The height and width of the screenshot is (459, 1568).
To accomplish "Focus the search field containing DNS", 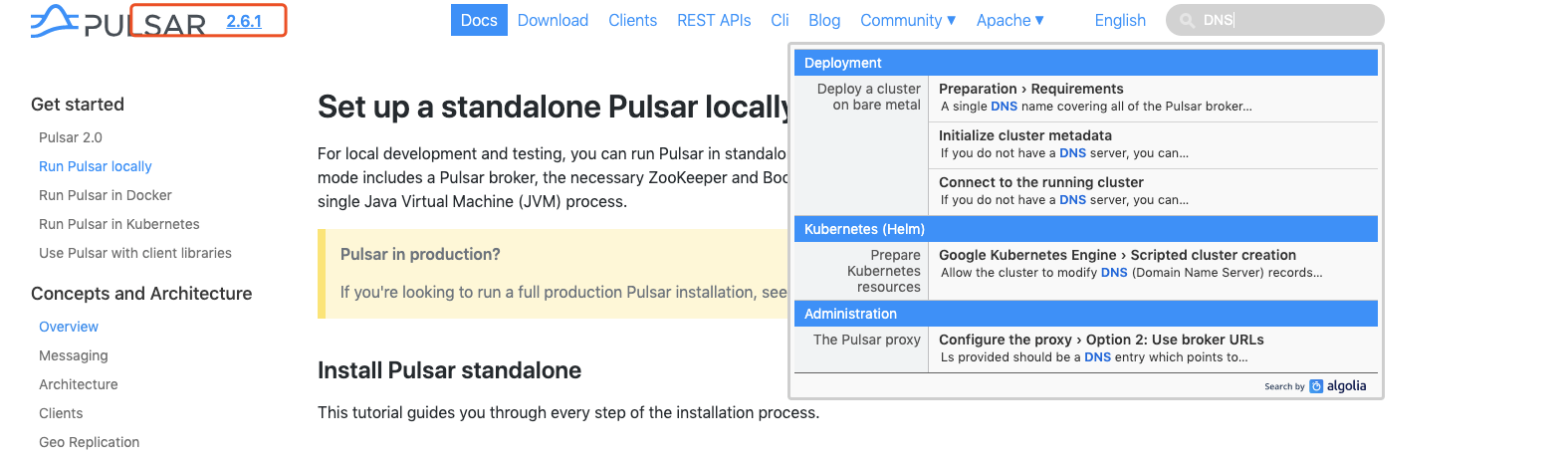I will coord(1275,20).
